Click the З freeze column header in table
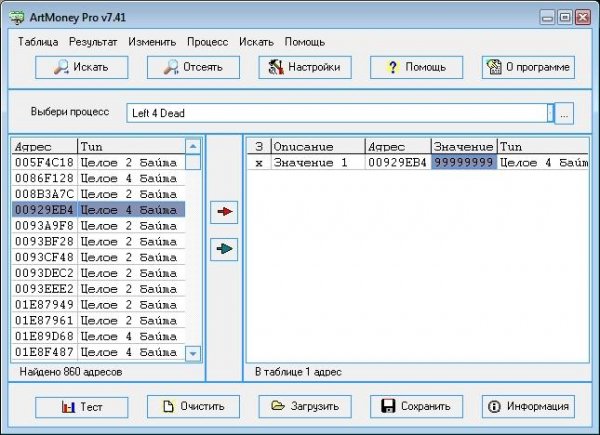Image resolution: width=600 pixels, height=435 pixels. (x=259, y=147)
